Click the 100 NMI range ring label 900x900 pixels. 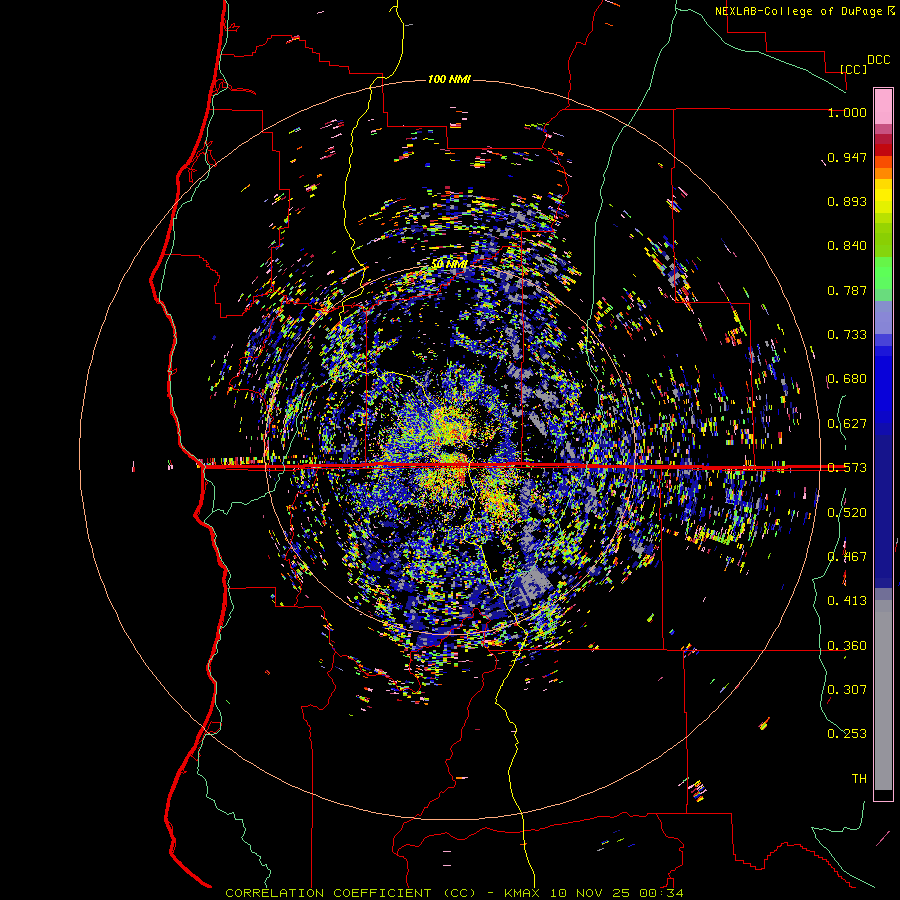click(449, 79)
